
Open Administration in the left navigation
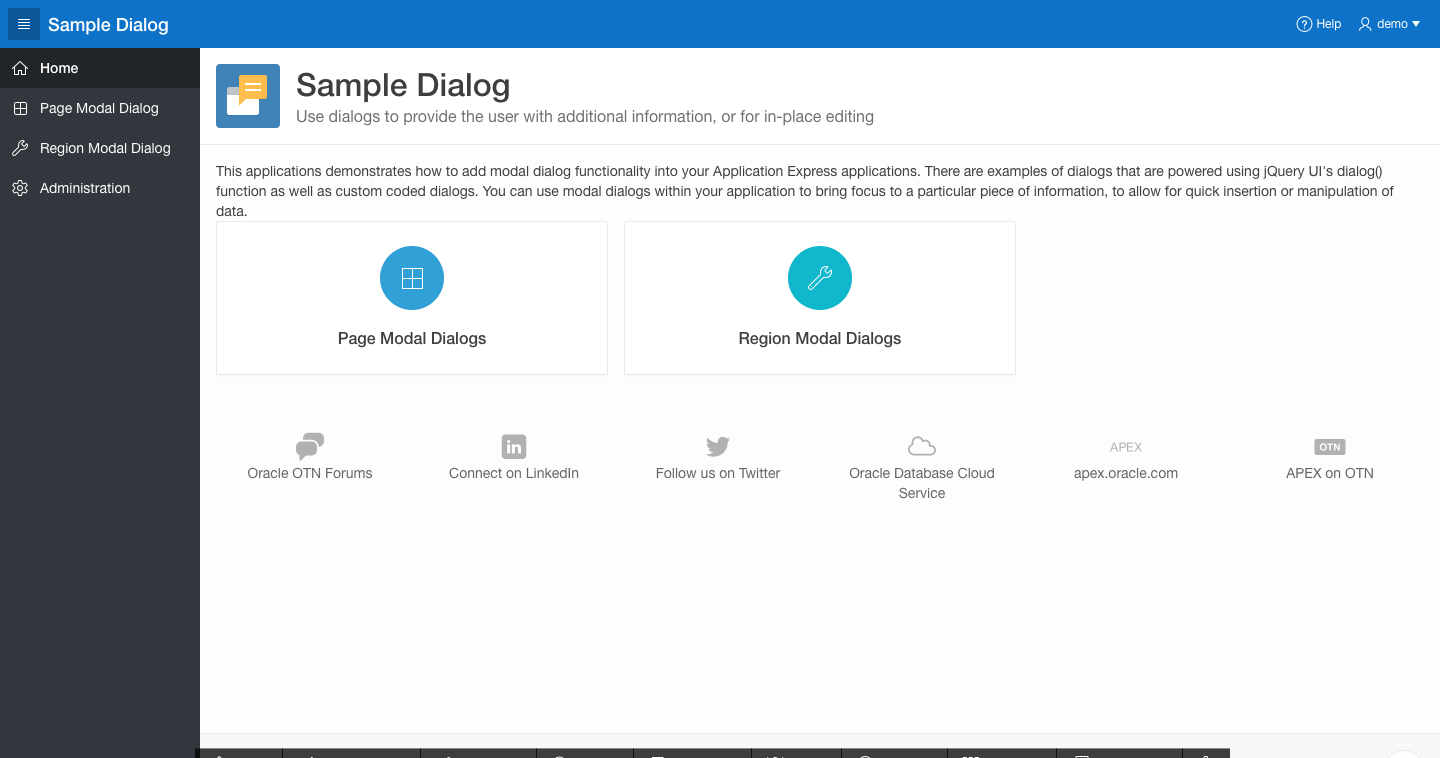85,188
